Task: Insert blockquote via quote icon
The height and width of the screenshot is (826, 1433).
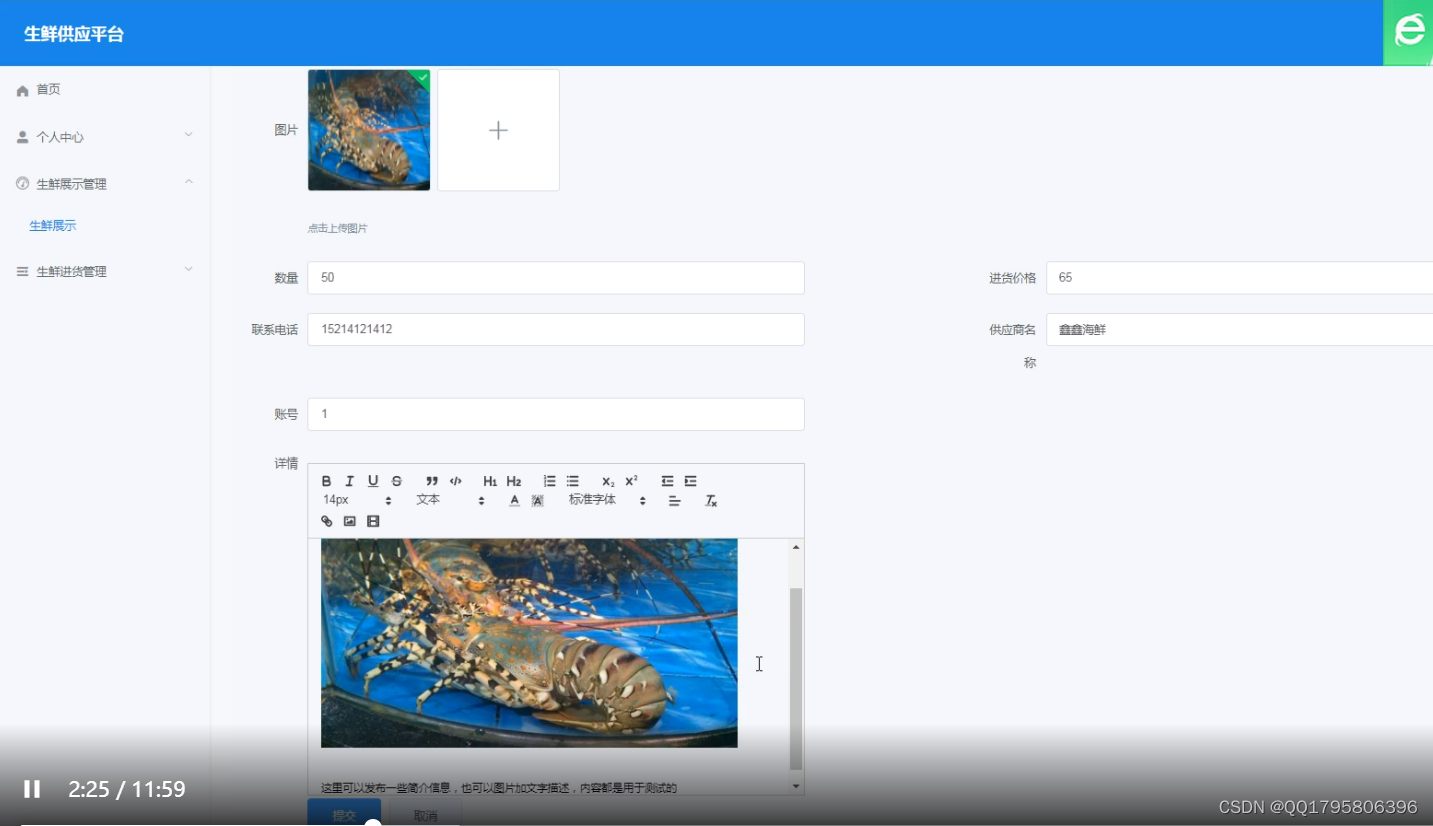Action: pos(432,481)
